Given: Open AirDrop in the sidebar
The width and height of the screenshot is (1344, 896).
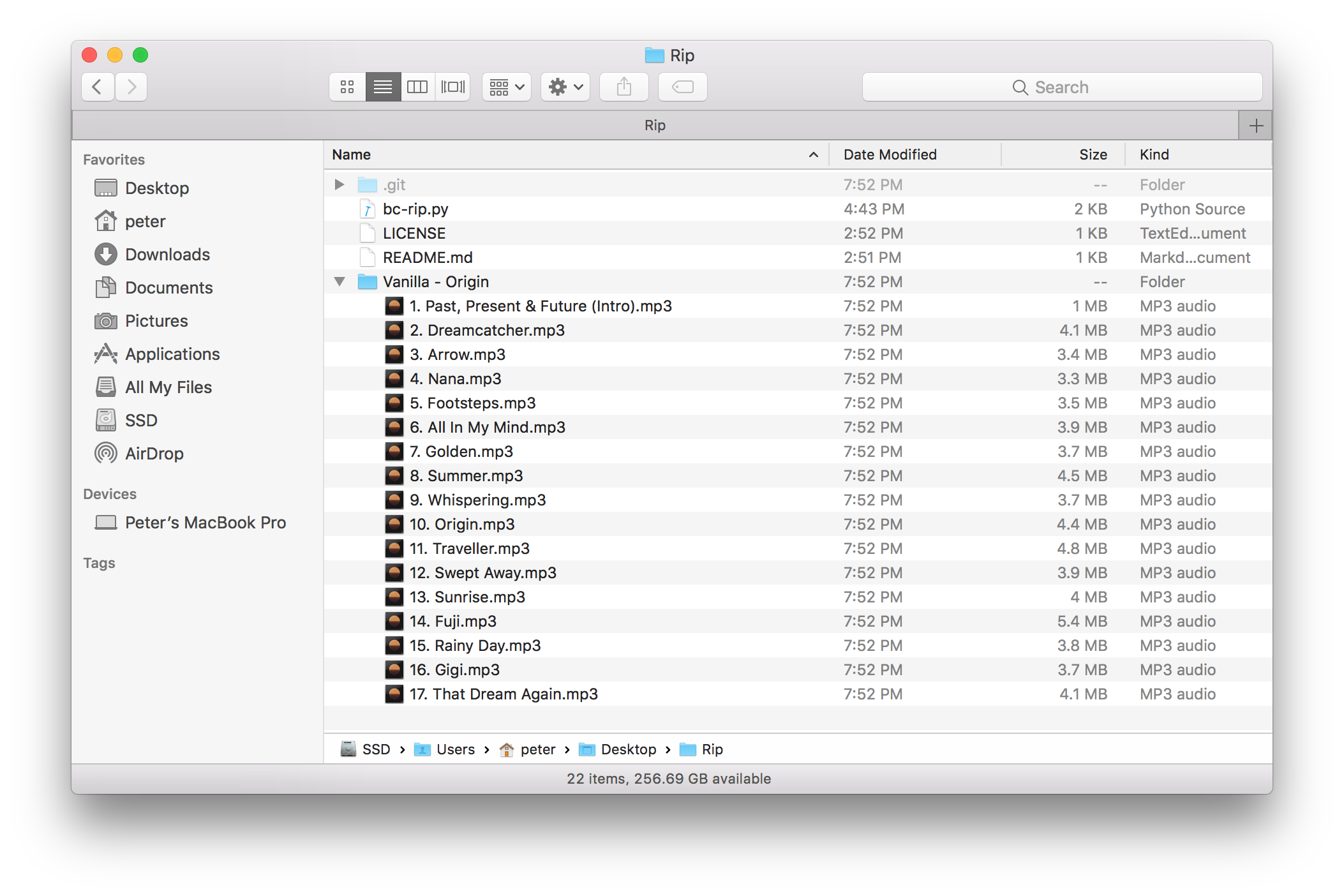Looking at the screenshot, I should pos(154,454).
